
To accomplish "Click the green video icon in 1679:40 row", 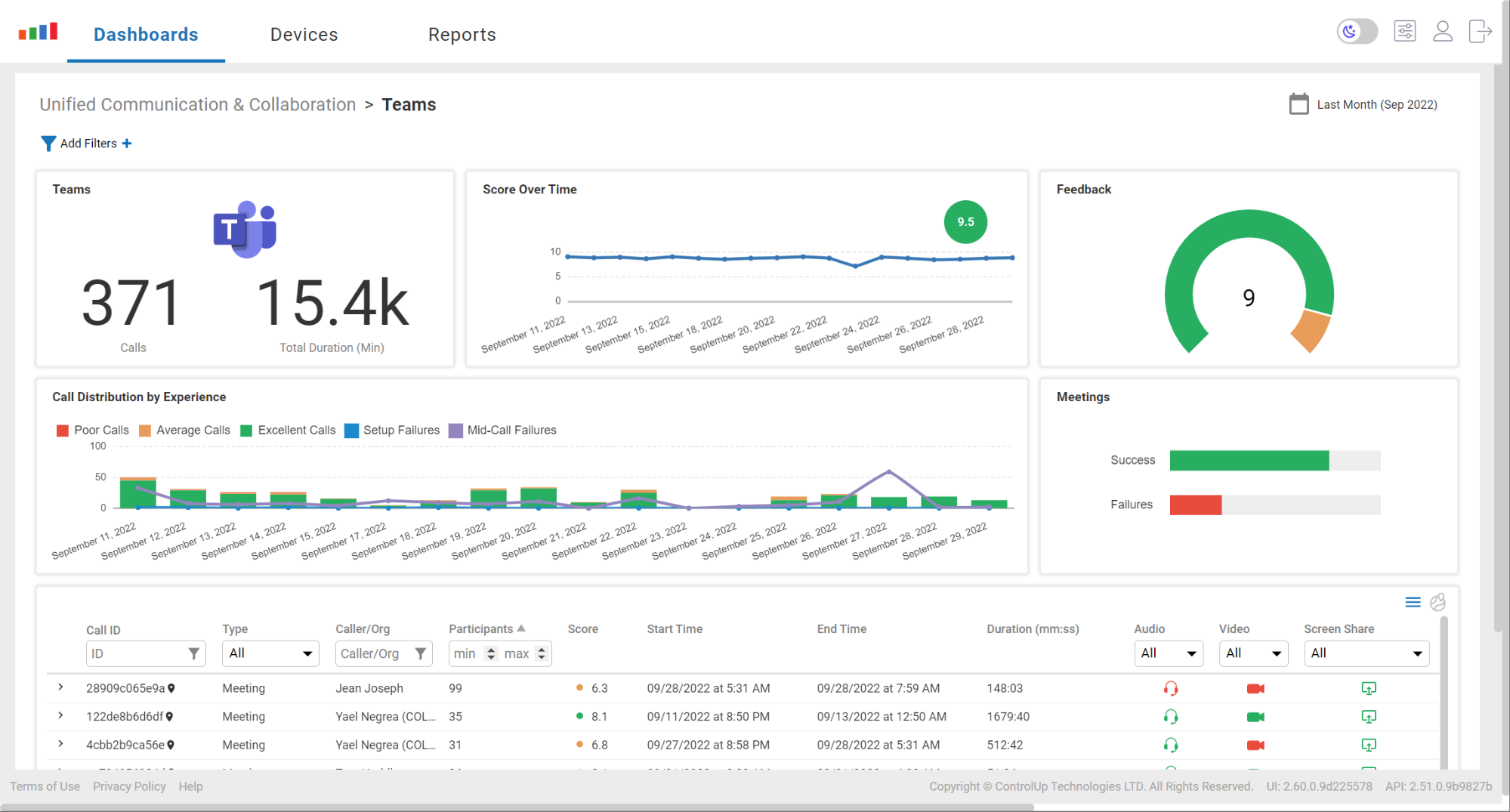I will pyautogui.click(x=1255, y=717).
